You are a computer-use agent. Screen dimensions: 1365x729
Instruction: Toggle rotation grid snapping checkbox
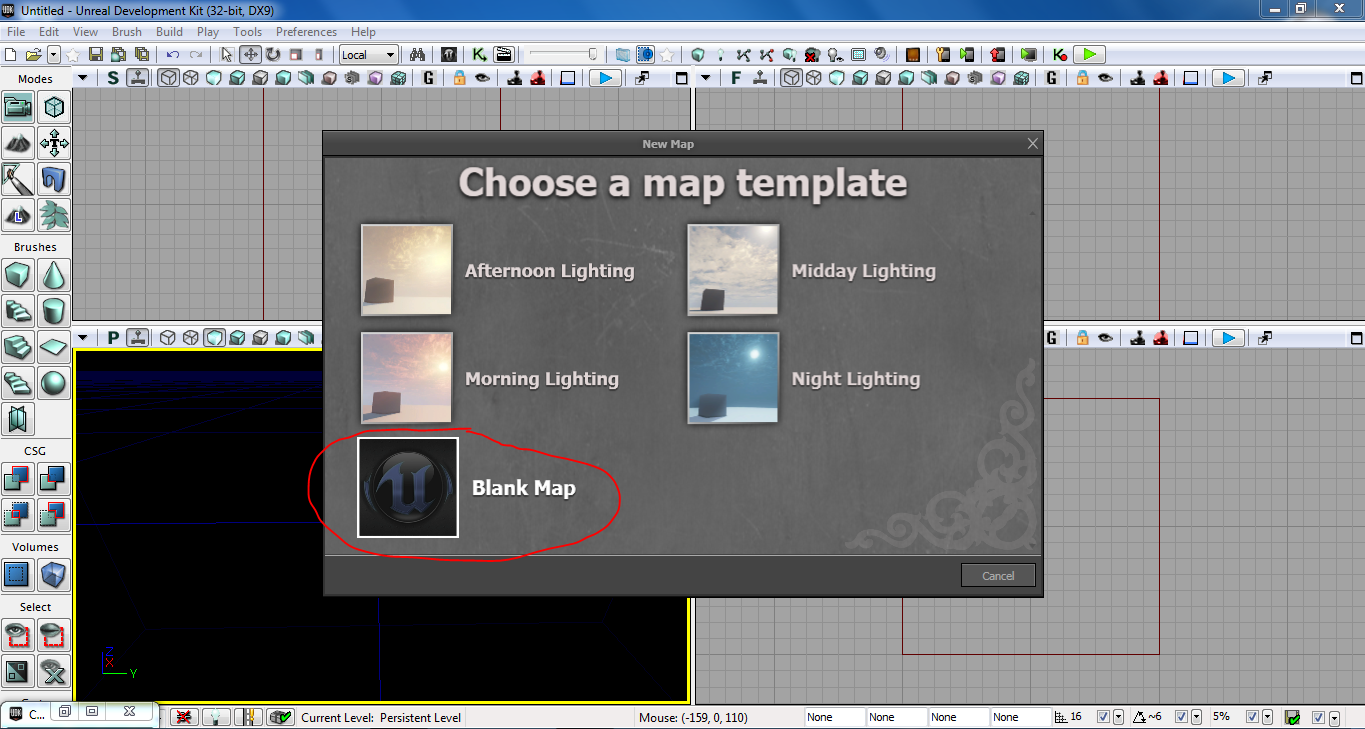pos(1181,717)
